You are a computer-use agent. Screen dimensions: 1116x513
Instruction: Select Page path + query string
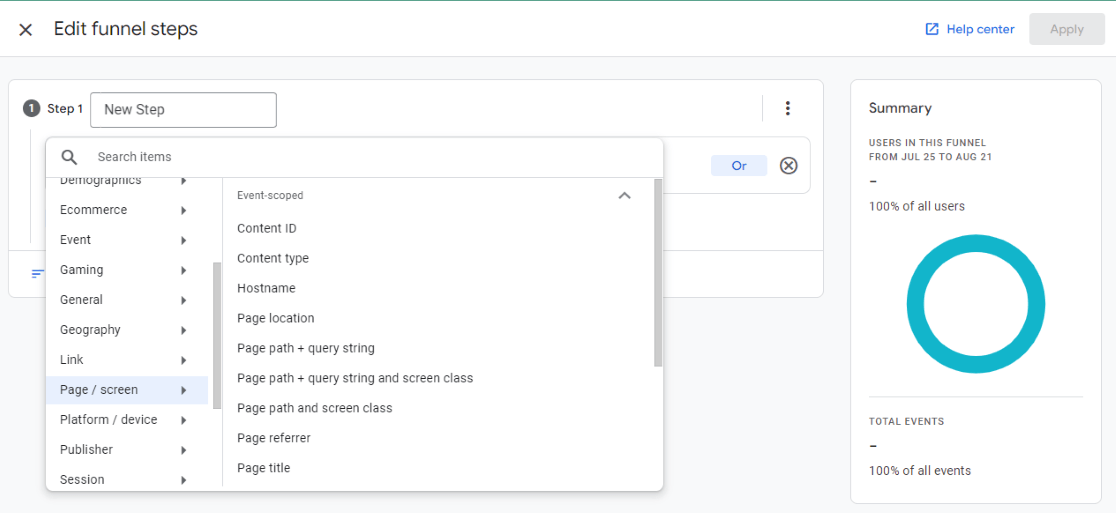point(306,348)
